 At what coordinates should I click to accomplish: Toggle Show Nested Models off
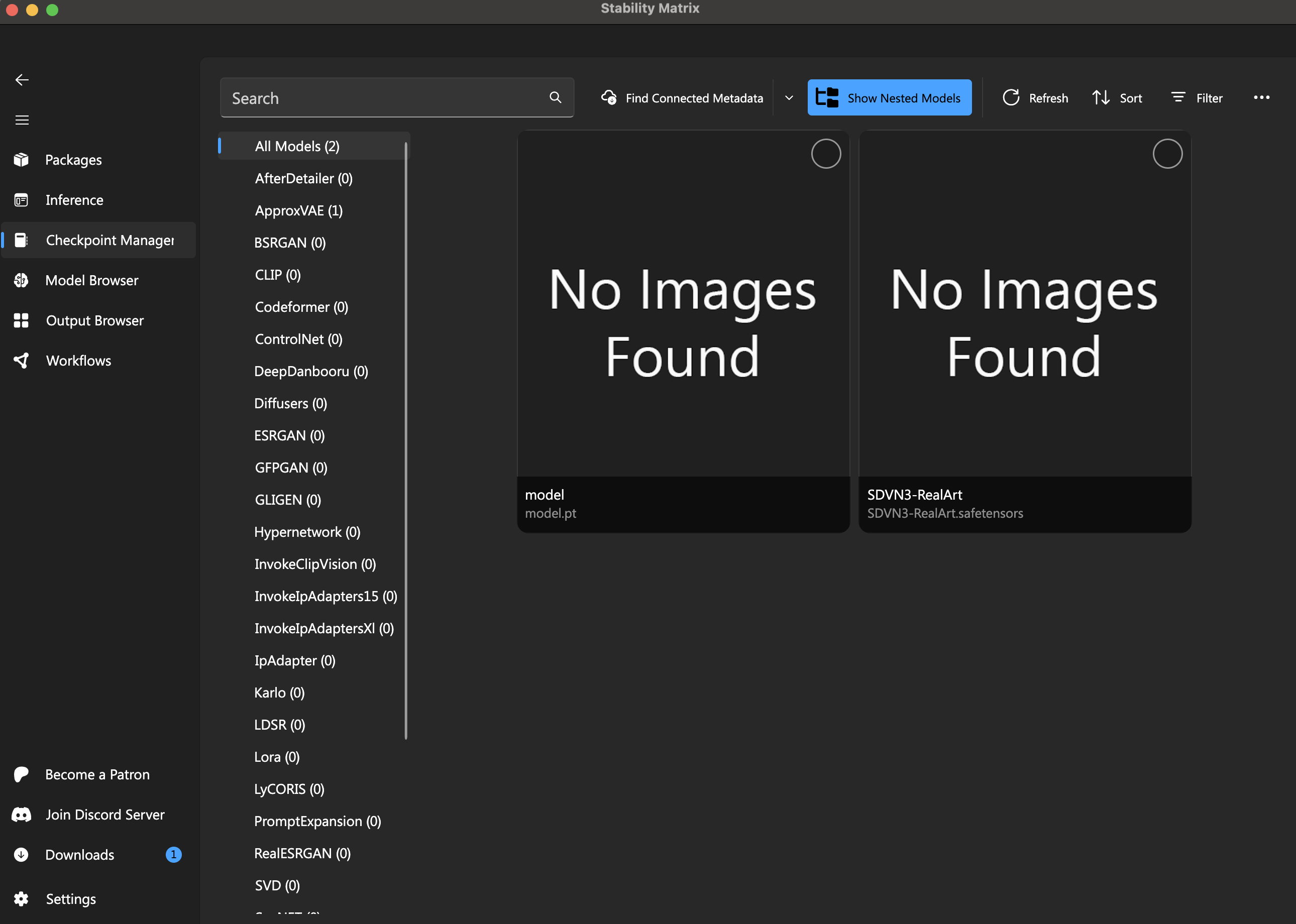[889, 98]
